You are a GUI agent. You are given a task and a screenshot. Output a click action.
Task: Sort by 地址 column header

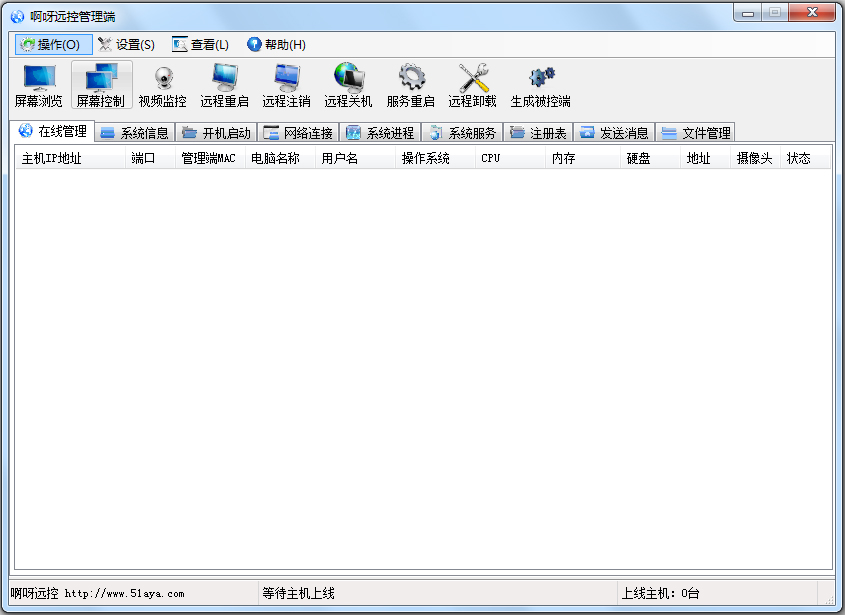[705, 158]
